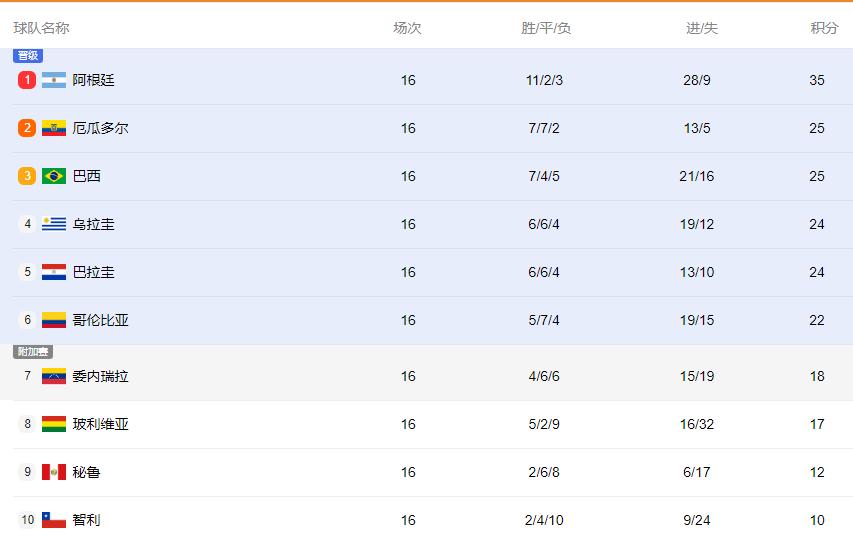Click the Uruguay flag icon

pyautogui.click(x=54, y=224)
